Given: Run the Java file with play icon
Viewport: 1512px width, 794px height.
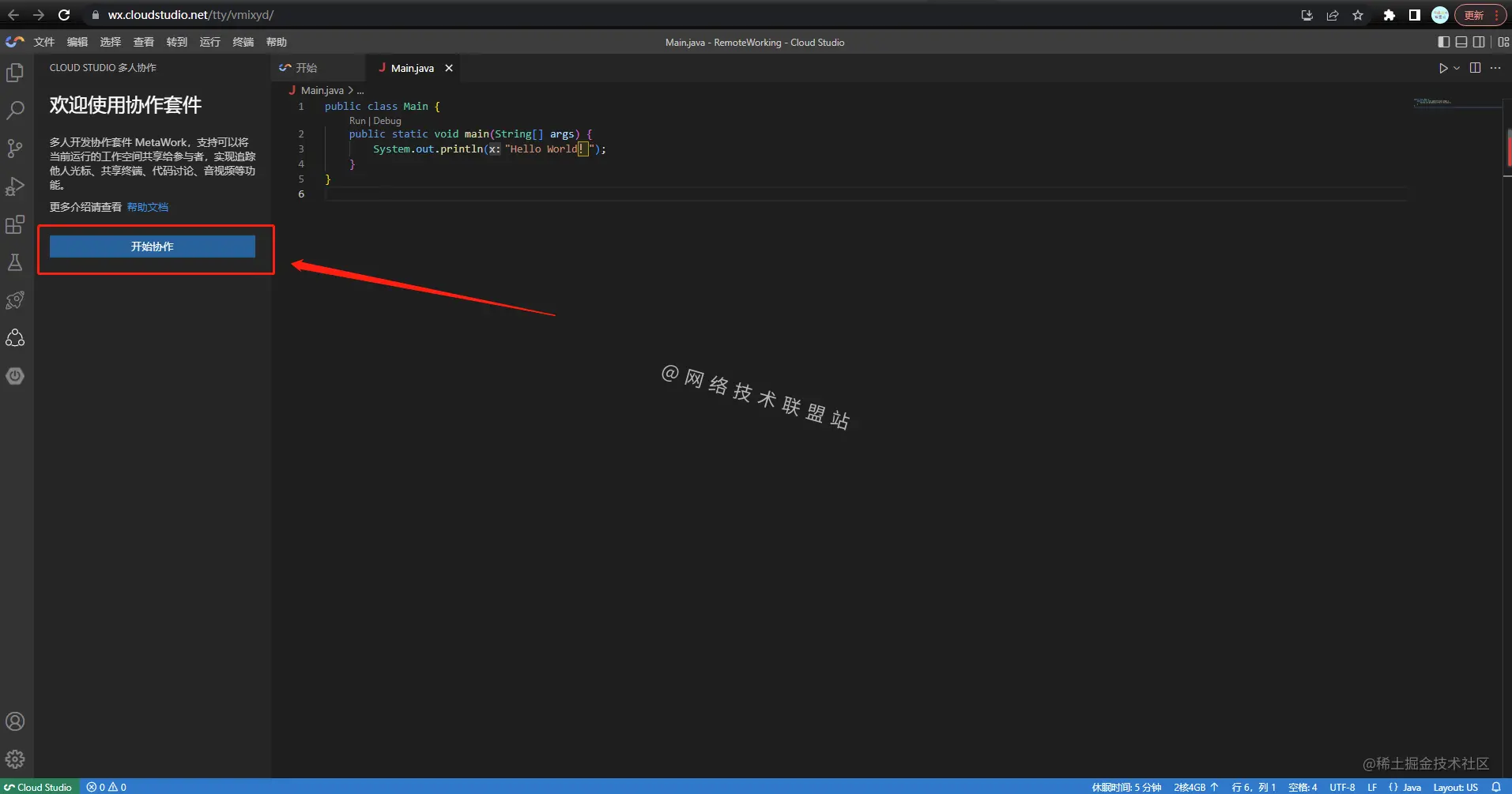Looking at the screenshot, I should [x=1443, y=68].
